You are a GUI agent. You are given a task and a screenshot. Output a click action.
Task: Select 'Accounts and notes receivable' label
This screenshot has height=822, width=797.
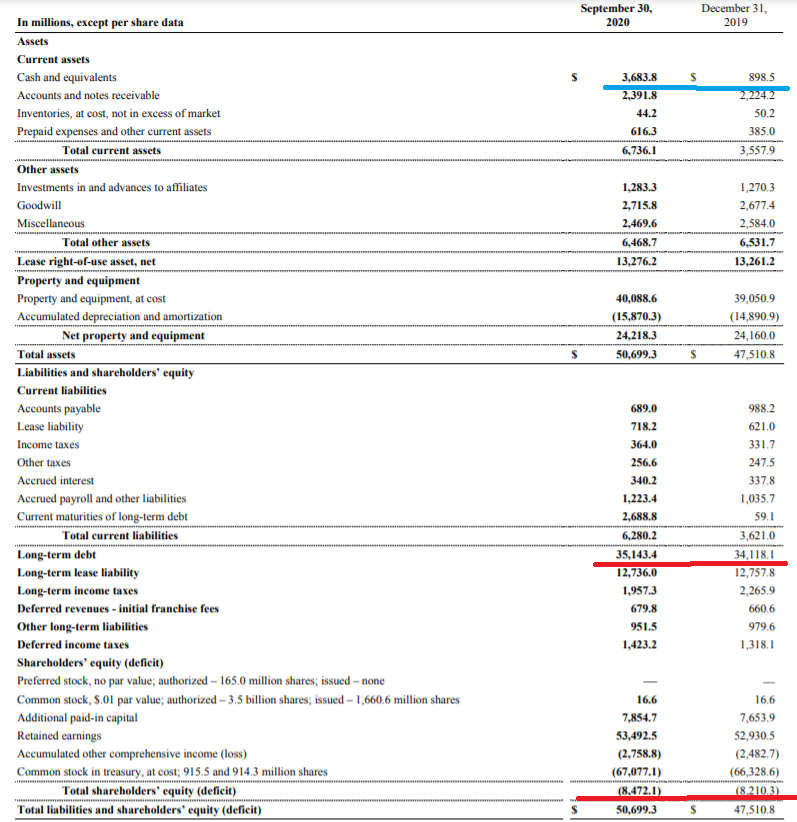click(x=88, y=95)
